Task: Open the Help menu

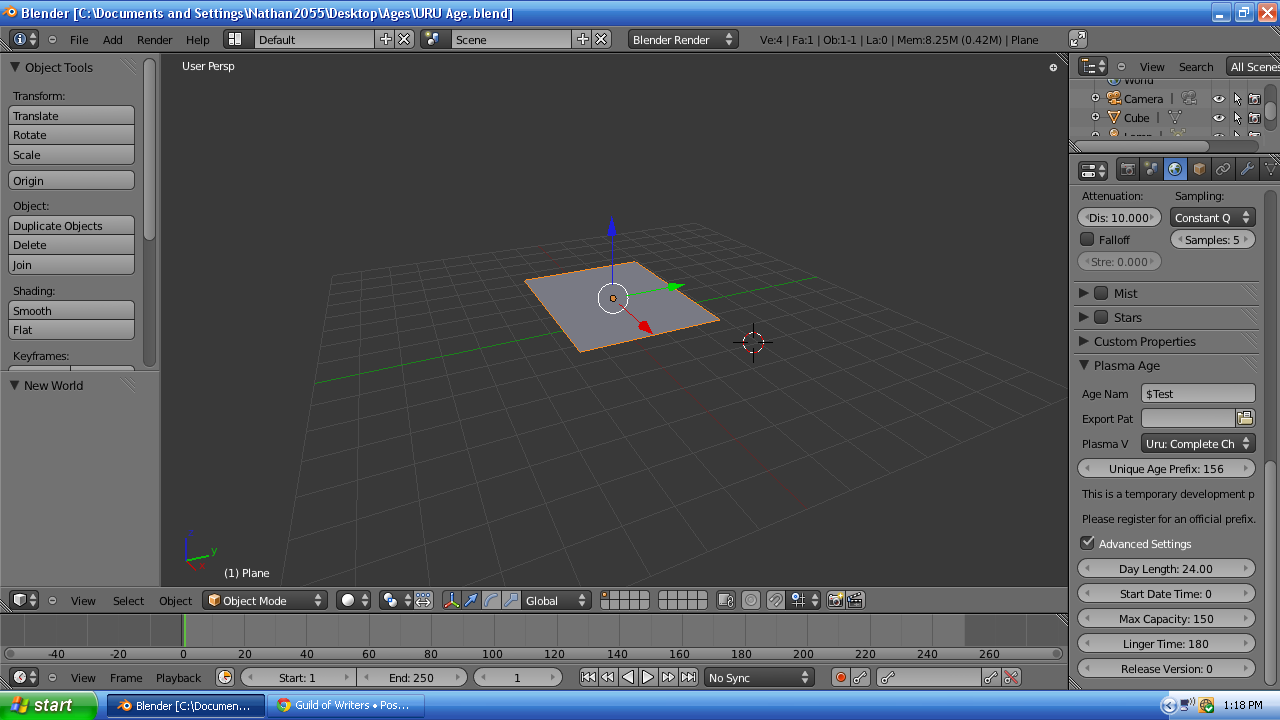Action: click(x=198, y=40)
